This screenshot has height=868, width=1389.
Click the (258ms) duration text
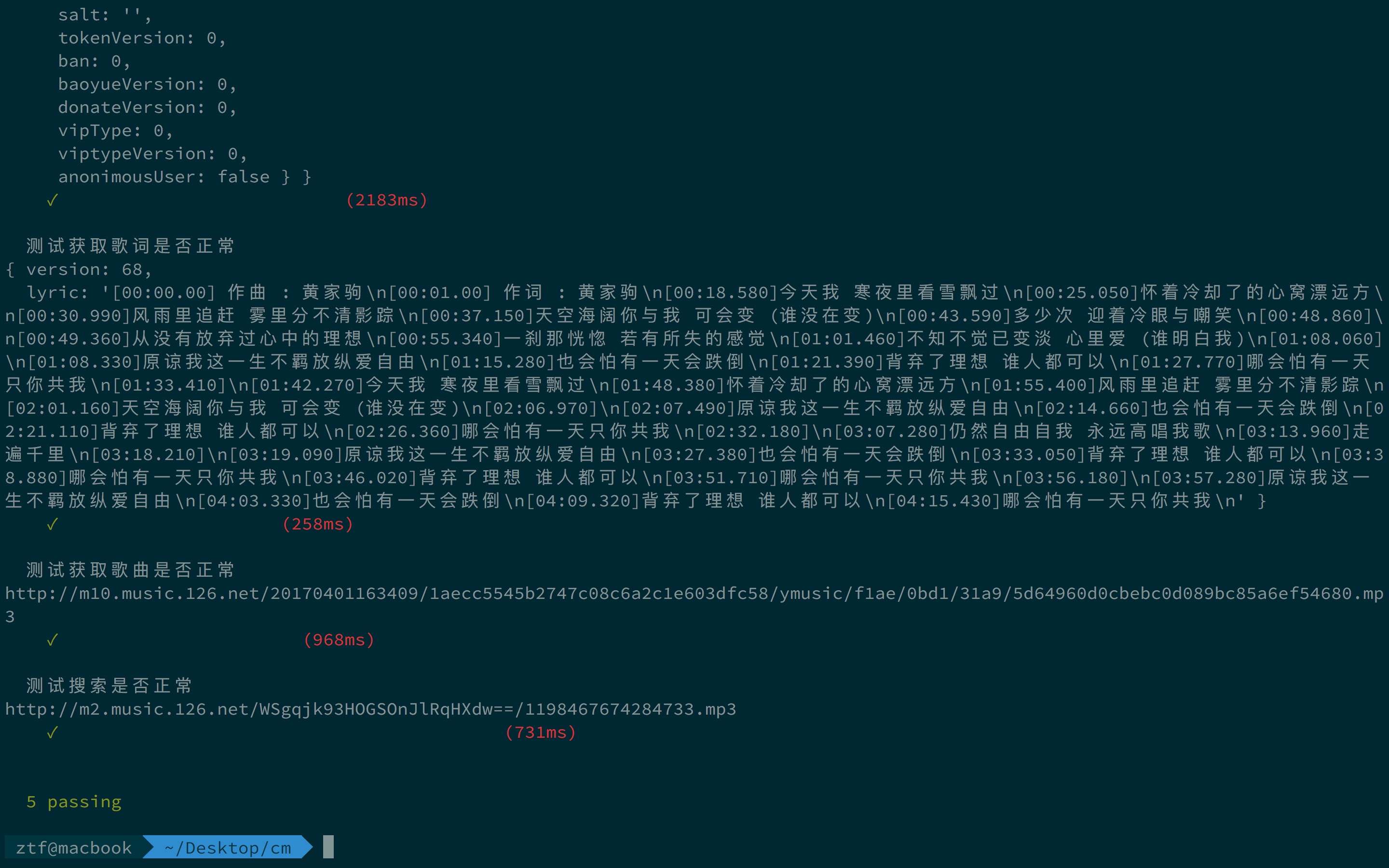click(317, 524)
